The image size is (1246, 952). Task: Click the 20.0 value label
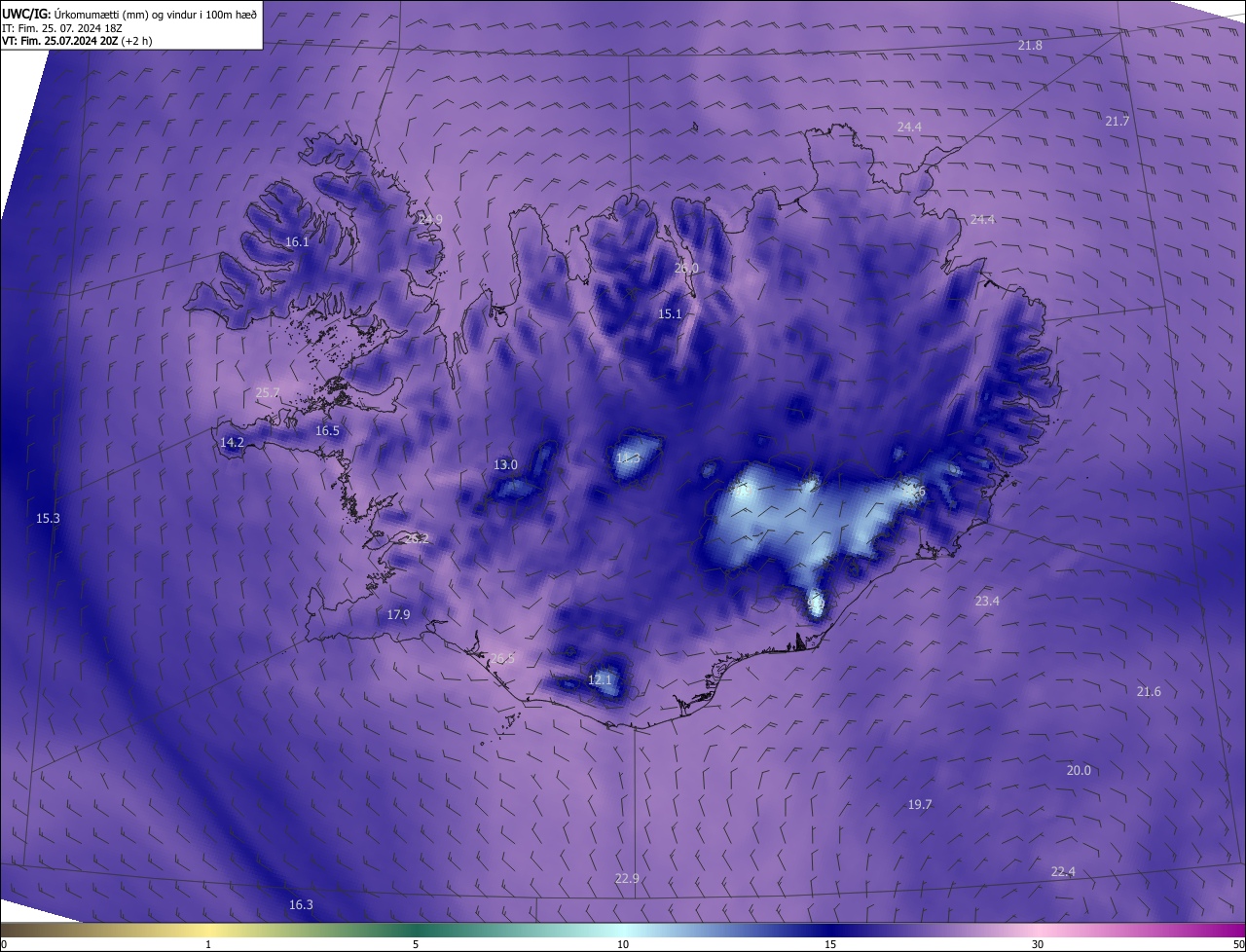1079,770
